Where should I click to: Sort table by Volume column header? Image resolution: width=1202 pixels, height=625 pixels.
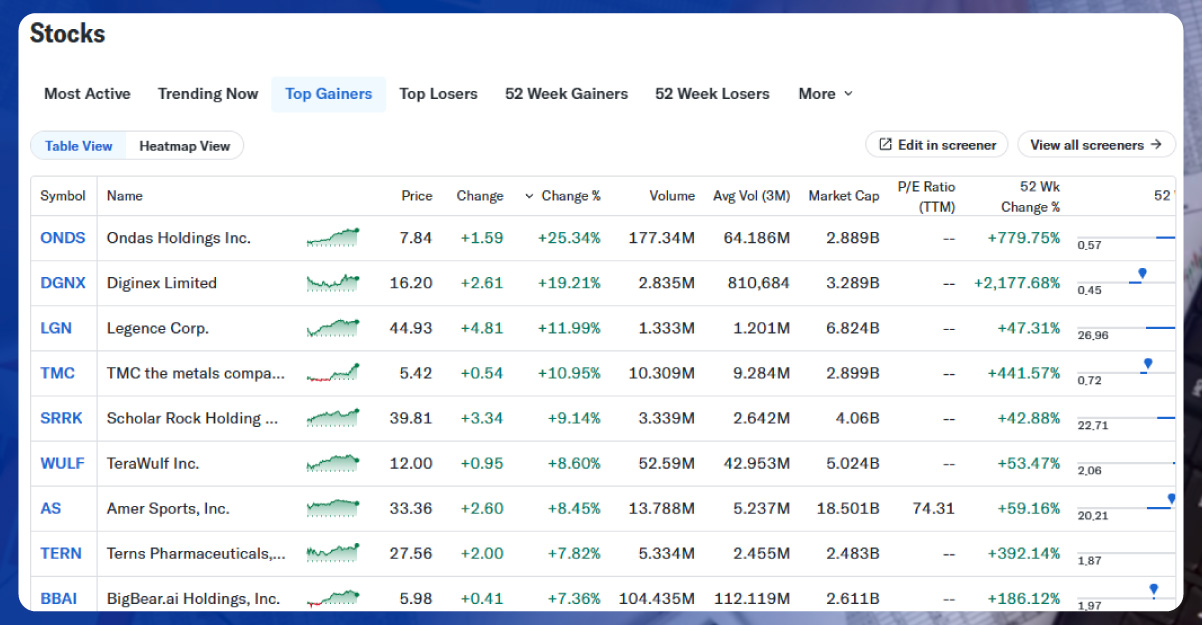click(x=671, y=196)
